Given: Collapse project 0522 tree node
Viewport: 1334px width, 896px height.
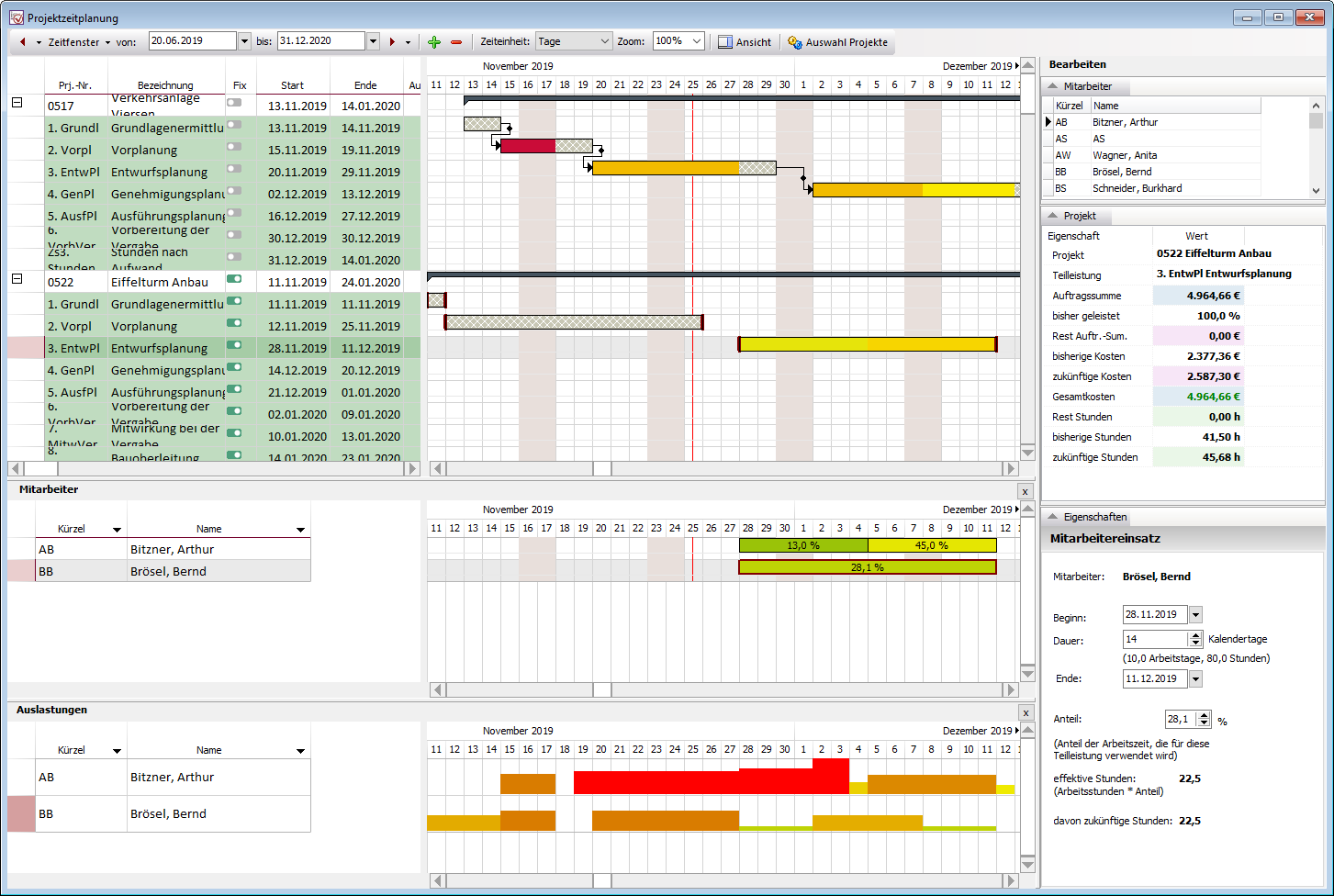Looking at the screenshot, I should (x=17, y=279).
